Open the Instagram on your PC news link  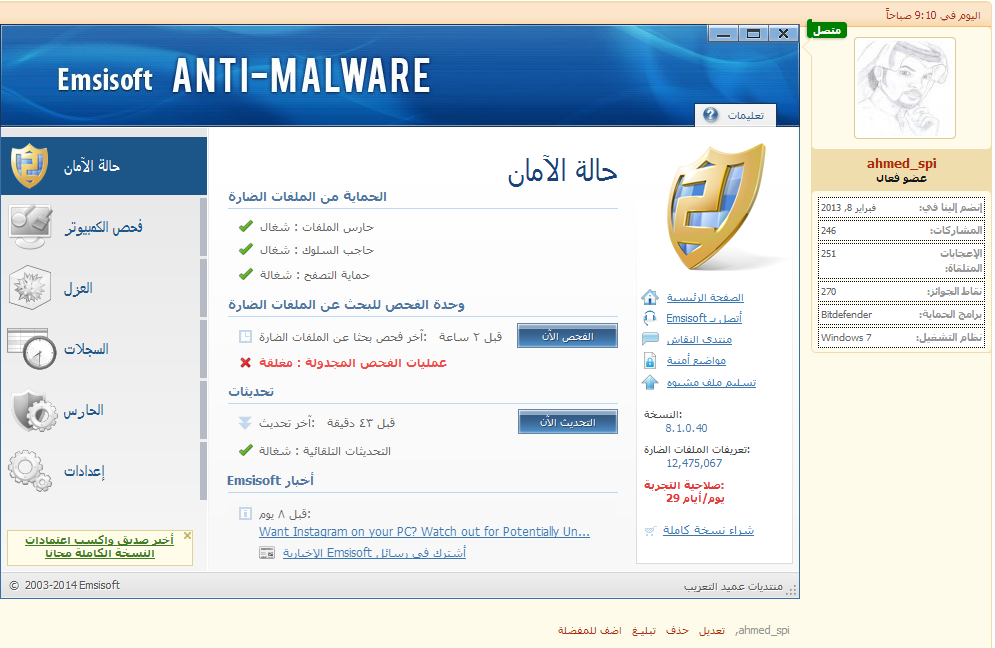(425, 532)
